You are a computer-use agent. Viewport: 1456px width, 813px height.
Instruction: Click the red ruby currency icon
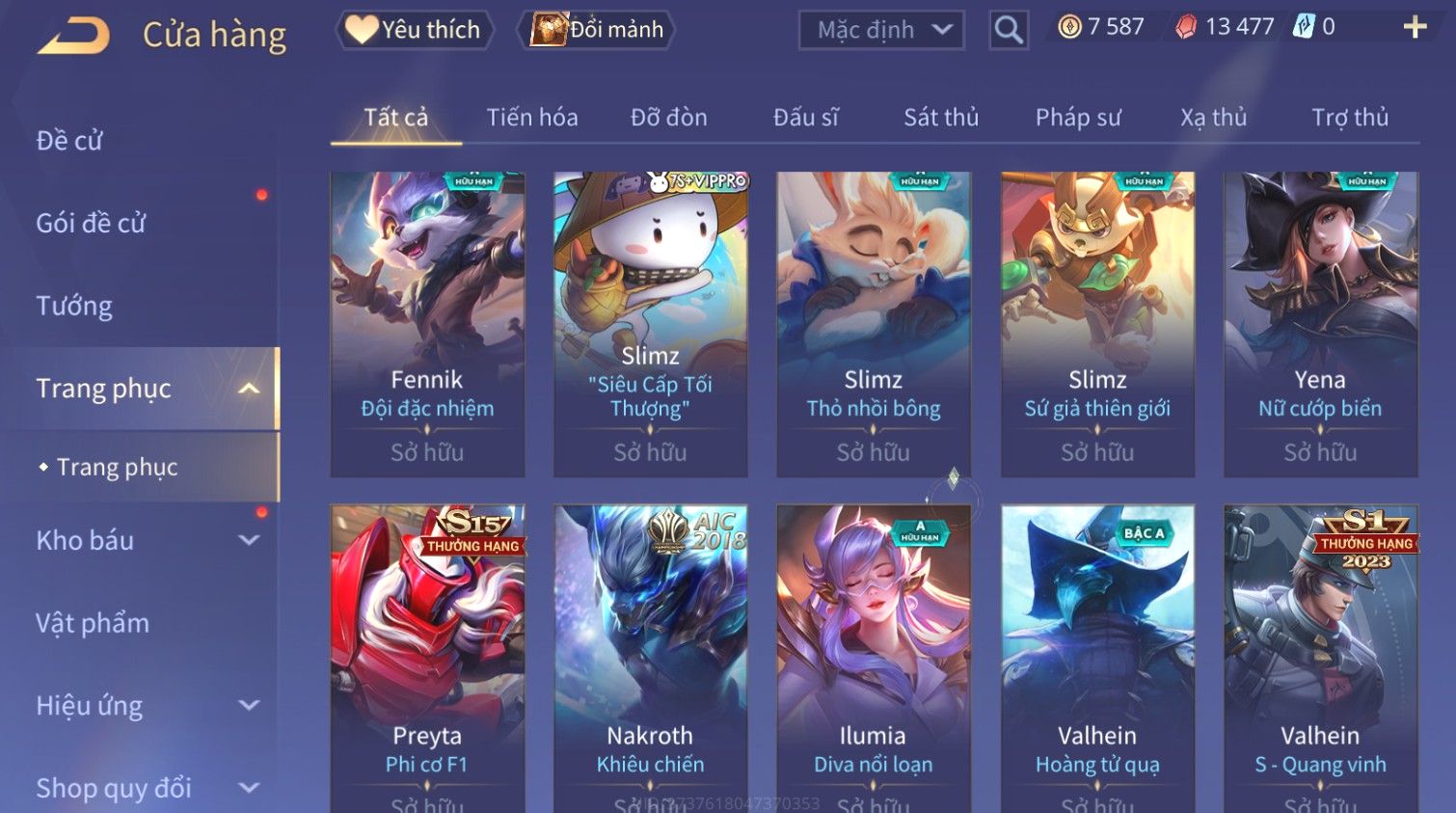click(1186, 27)
